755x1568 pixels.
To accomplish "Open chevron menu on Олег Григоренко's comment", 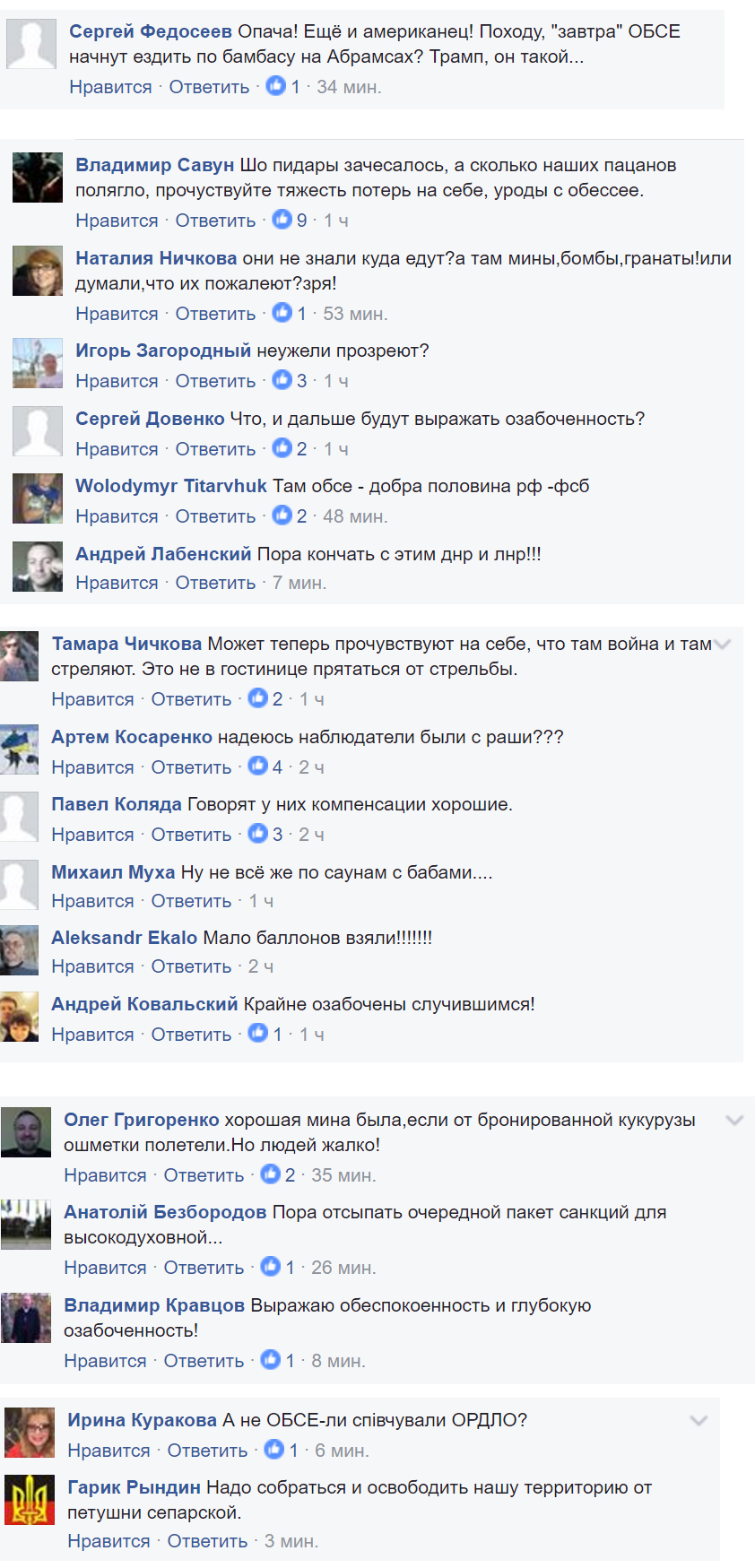I will [x=734, y=1120].
